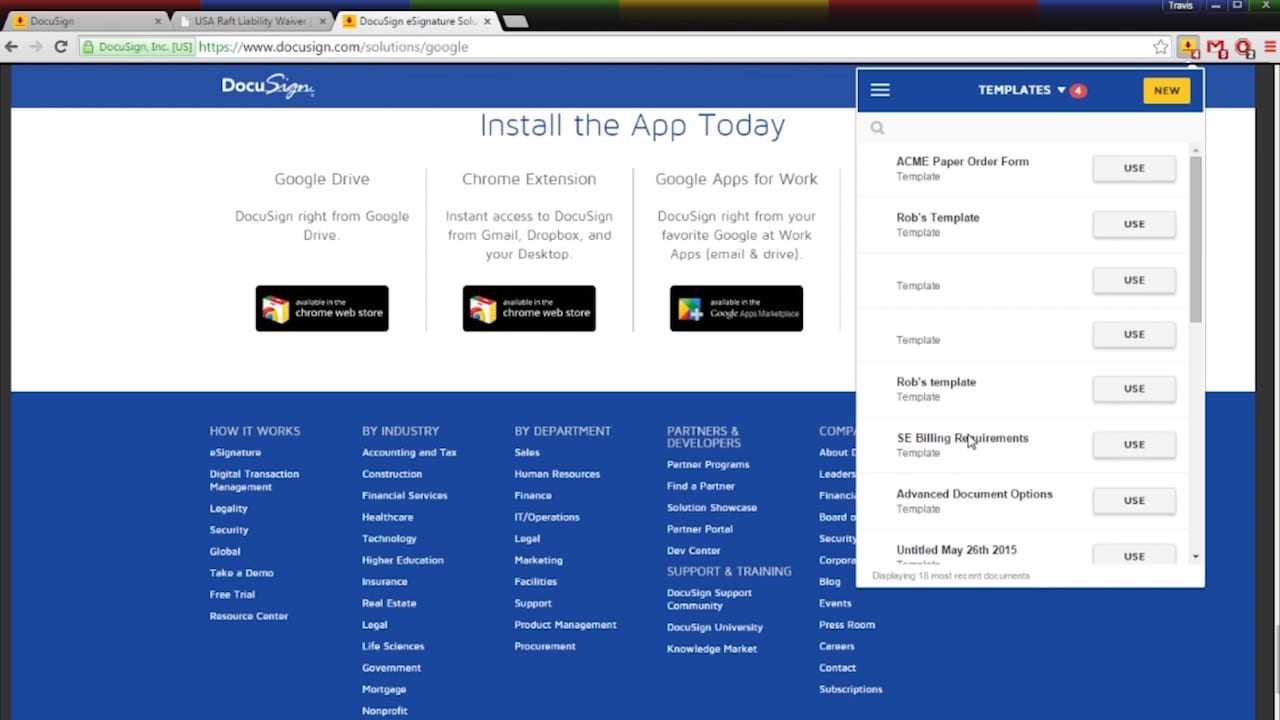Open the Digital Transaction Management link
Screen dimensions: 1280x720
pyautogui.click(x=254, y=480)
